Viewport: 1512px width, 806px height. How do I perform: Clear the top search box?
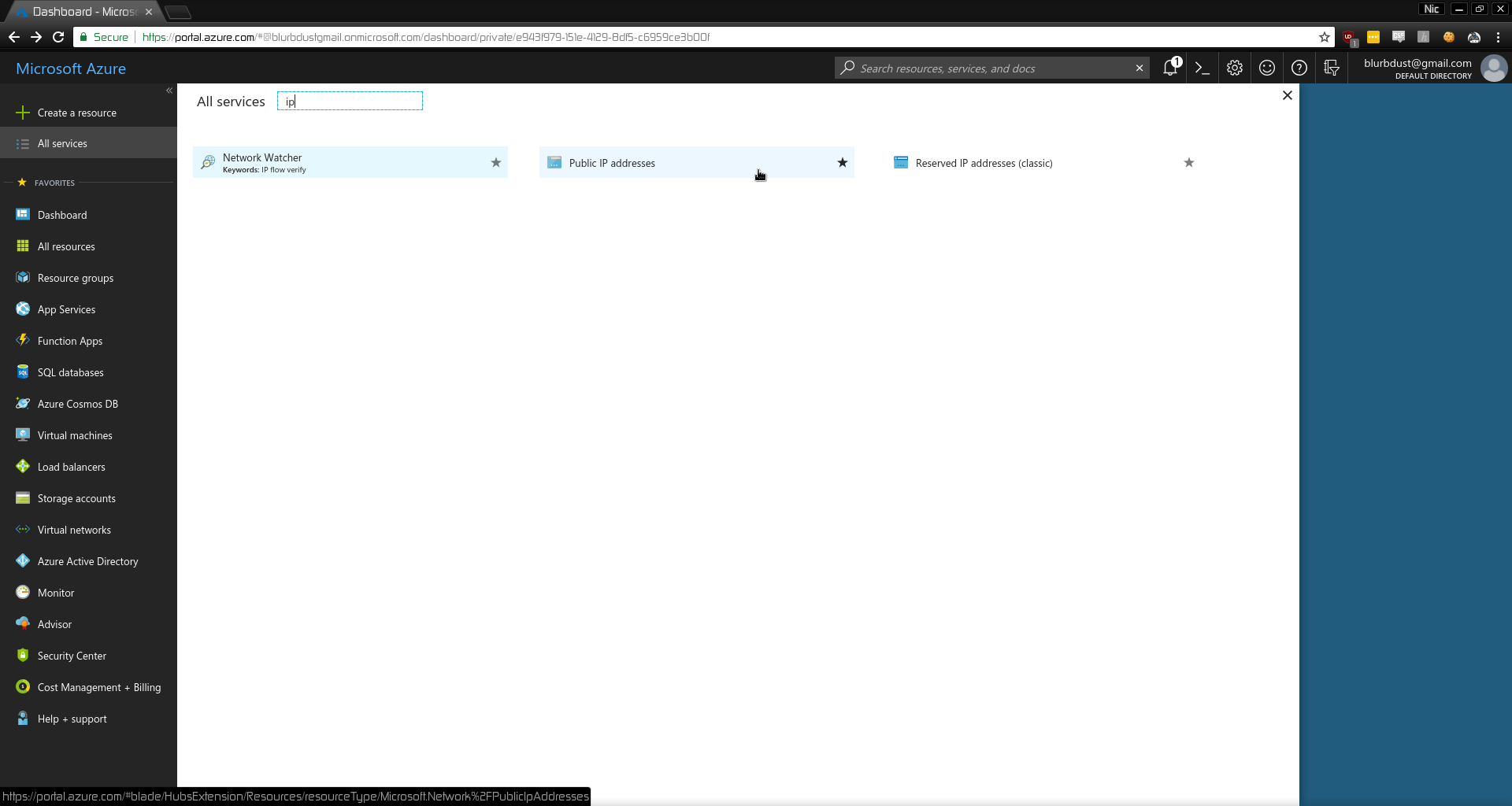[x=1139, y=68]
